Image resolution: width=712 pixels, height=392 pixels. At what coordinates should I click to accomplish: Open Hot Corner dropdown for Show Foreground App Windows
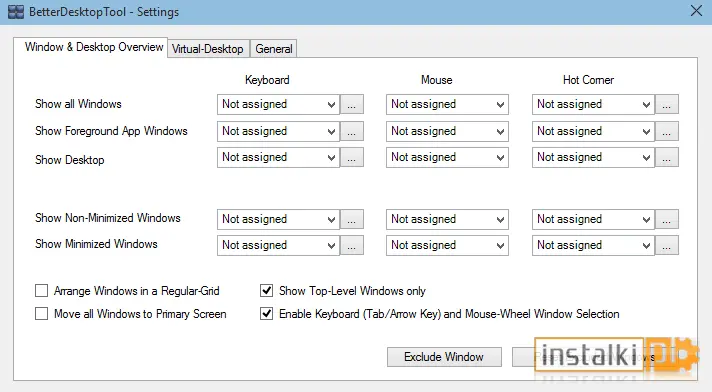(x=593, y=131)
